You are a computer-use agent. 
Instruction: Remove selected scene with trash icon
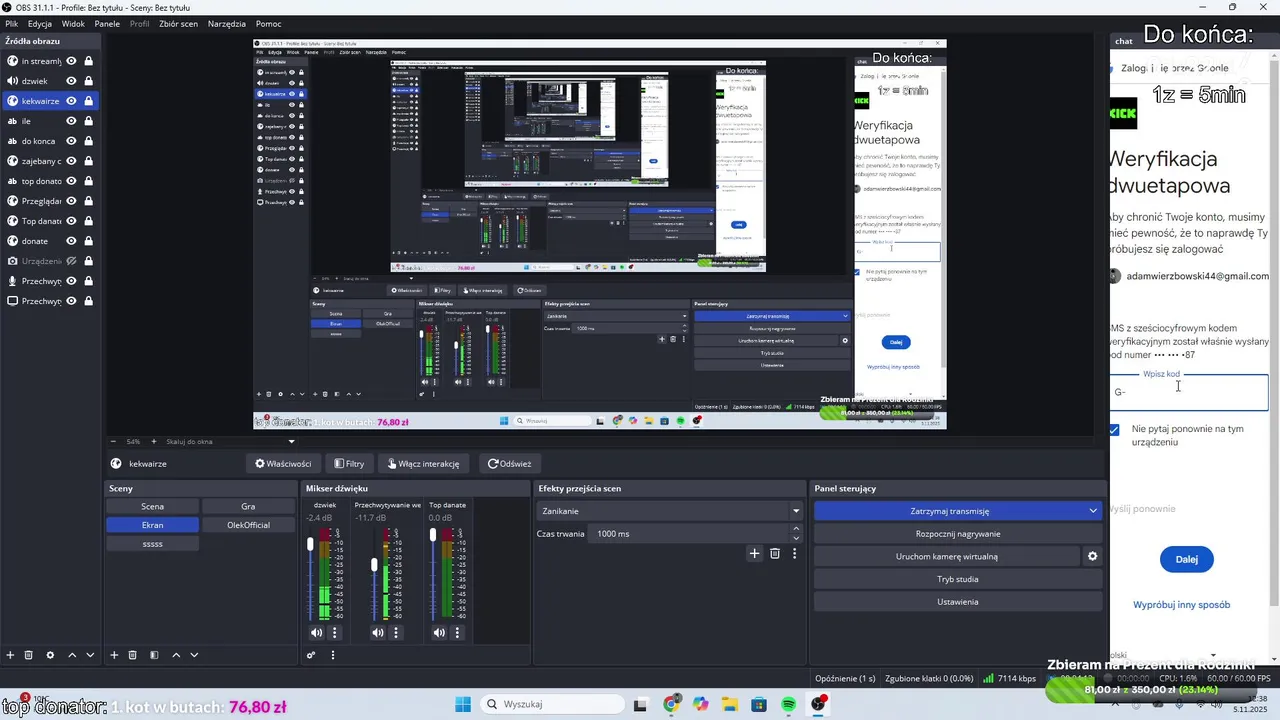[132, 655]
